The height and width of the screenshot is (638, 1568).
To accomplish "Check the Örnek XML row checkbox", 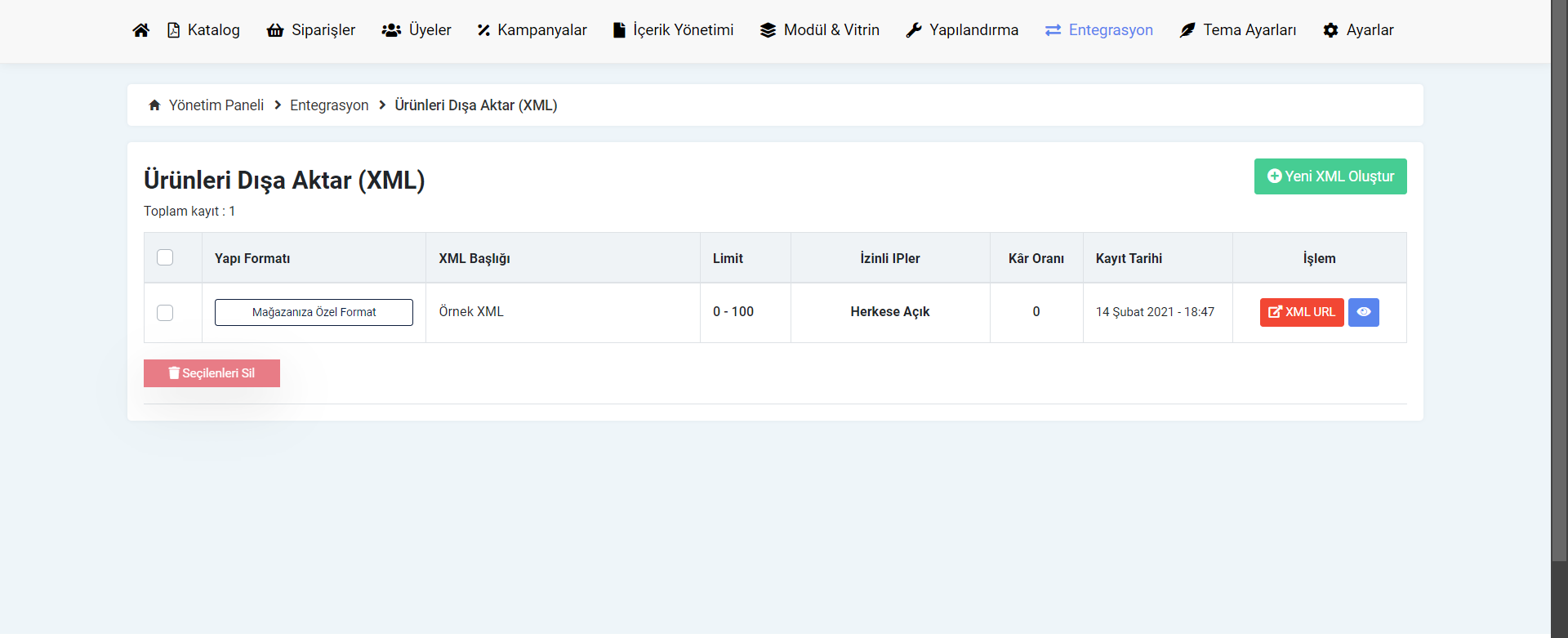I will (x=165, y=313).
